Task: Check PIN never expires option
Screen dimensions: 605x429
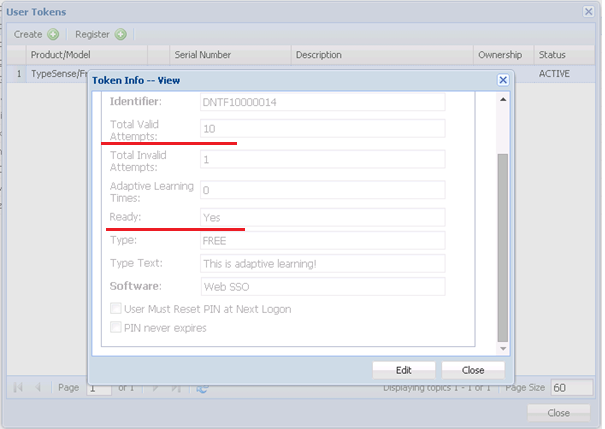Action: pos(117,326)
